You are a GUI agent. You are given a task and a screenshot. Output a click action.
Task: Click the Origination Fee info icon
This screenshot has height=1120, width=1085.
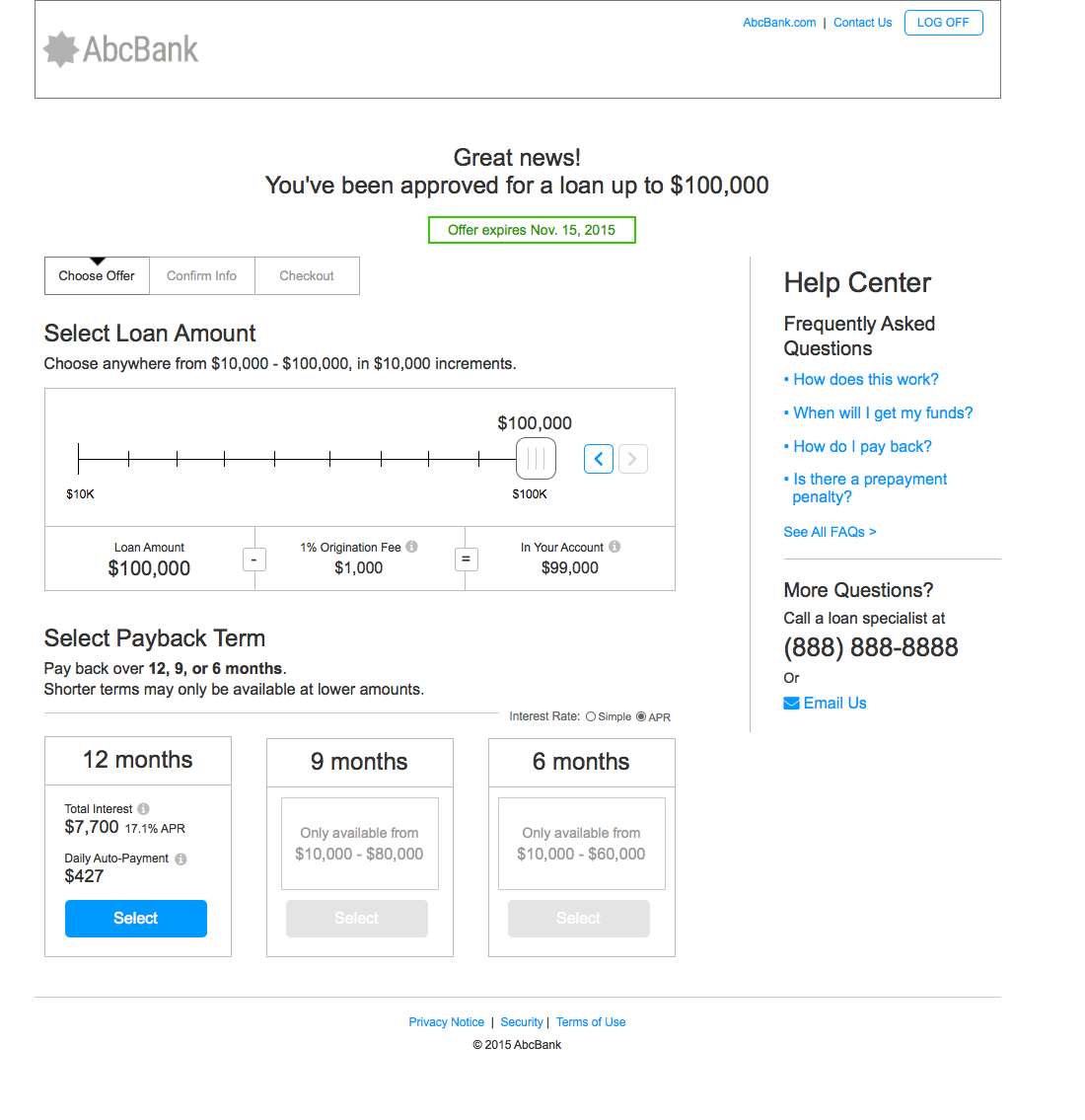point(411,547)
